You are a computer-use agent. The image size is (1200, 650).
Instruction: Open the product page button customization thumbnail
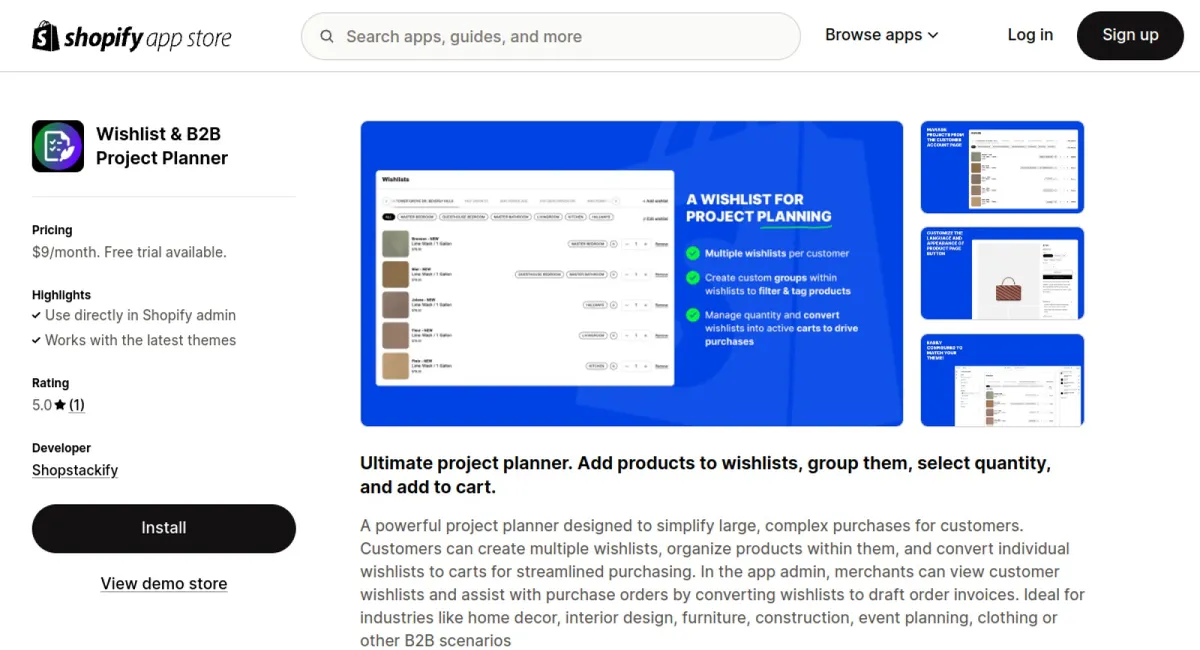[1002, 273]
